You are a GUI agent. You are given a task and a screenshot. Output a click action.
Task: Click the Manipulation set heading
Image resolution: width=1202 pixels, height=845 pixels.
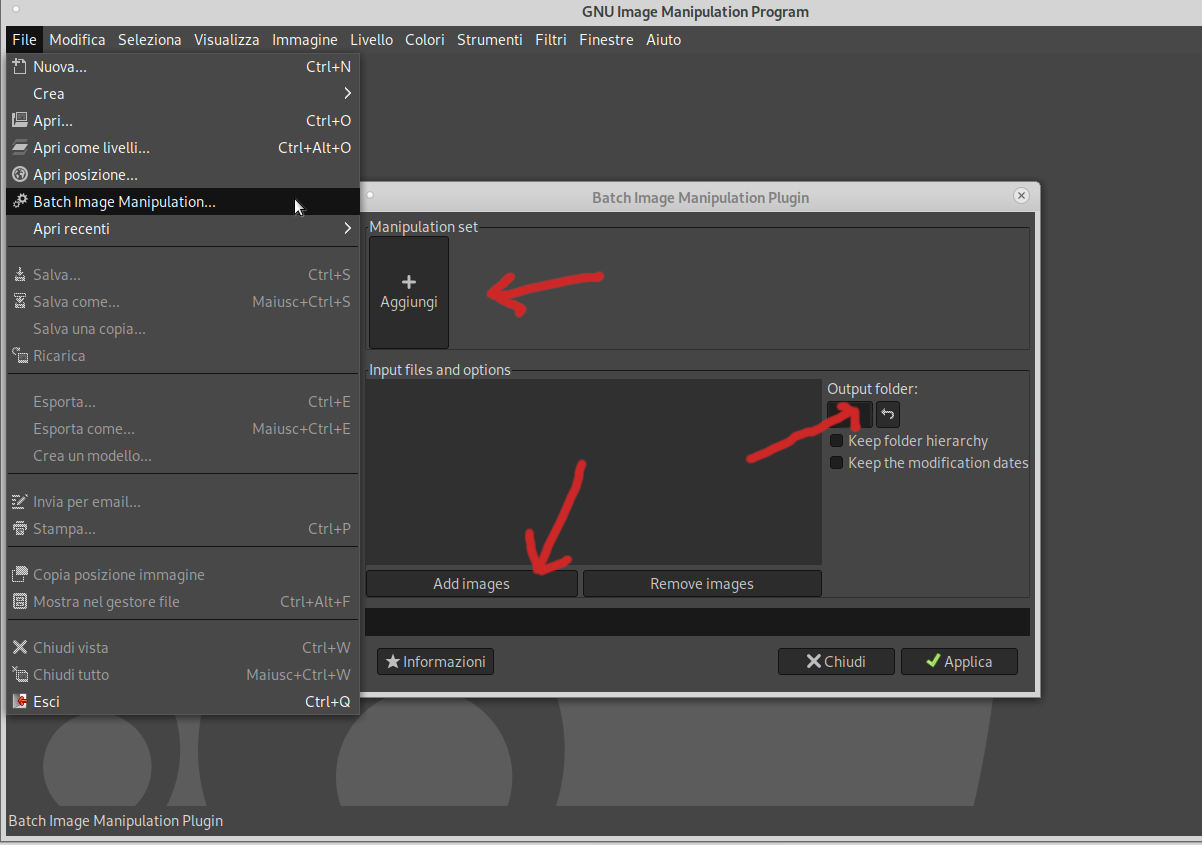(424, 227)
